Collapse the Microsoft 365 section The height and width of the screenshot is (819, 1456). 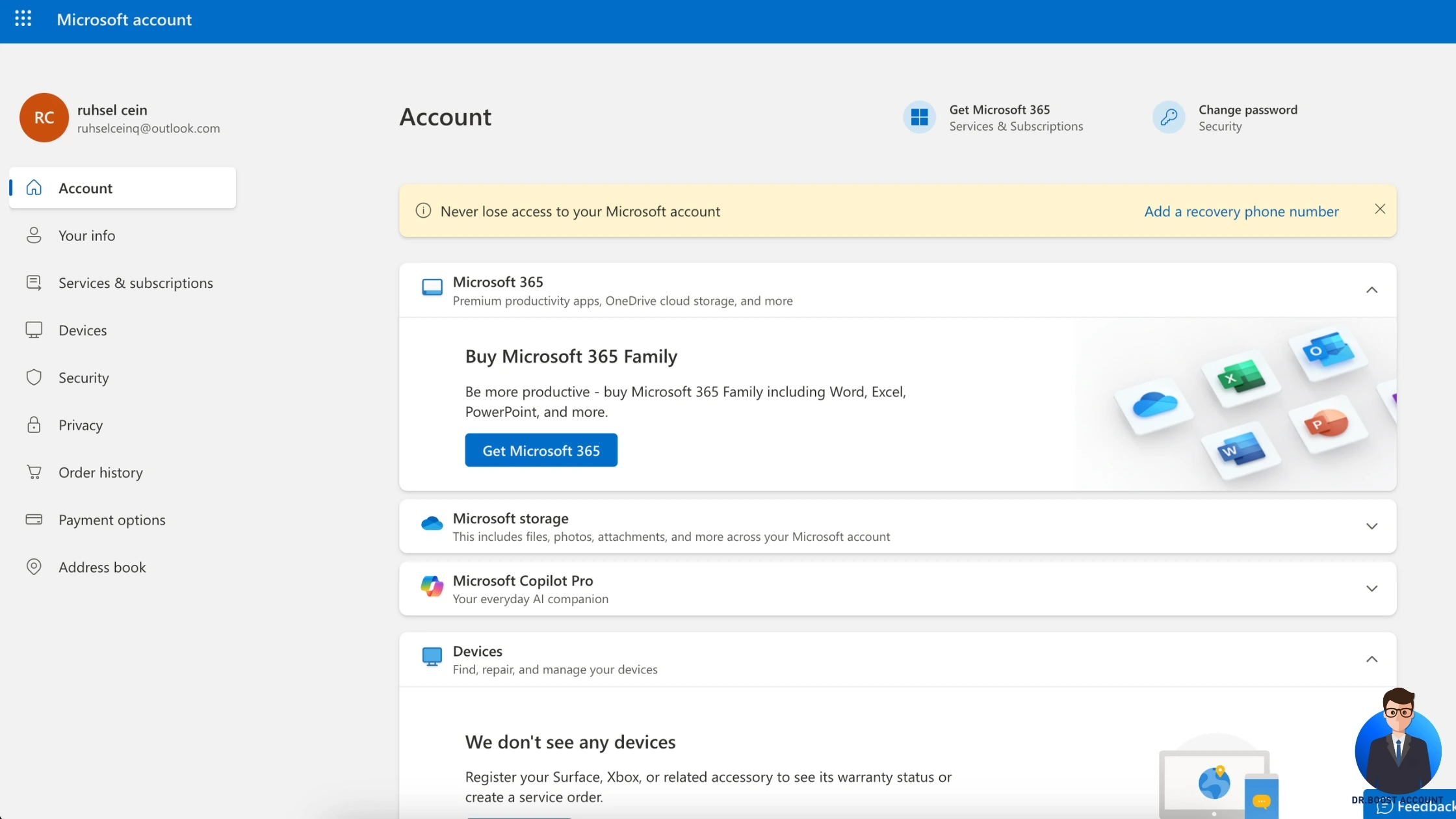[x=1371, y=290]
